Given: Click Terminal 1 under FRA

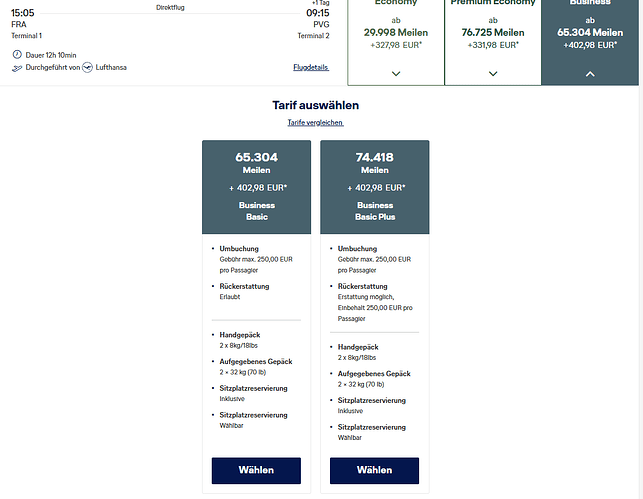Looking at the screenshot, I should (x=26, y=36).
